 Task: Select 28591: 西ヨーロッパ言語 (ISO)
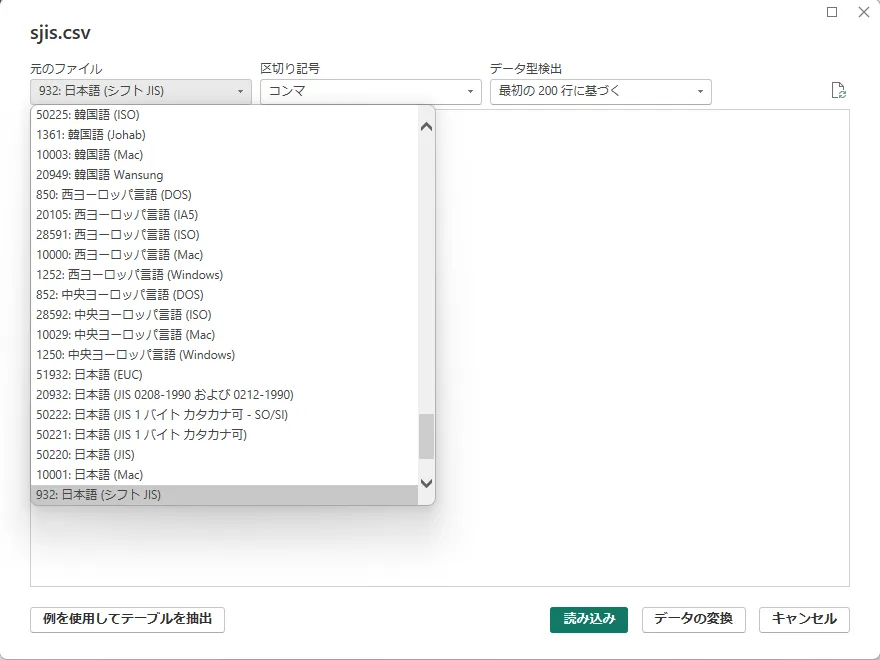[224, 235]
